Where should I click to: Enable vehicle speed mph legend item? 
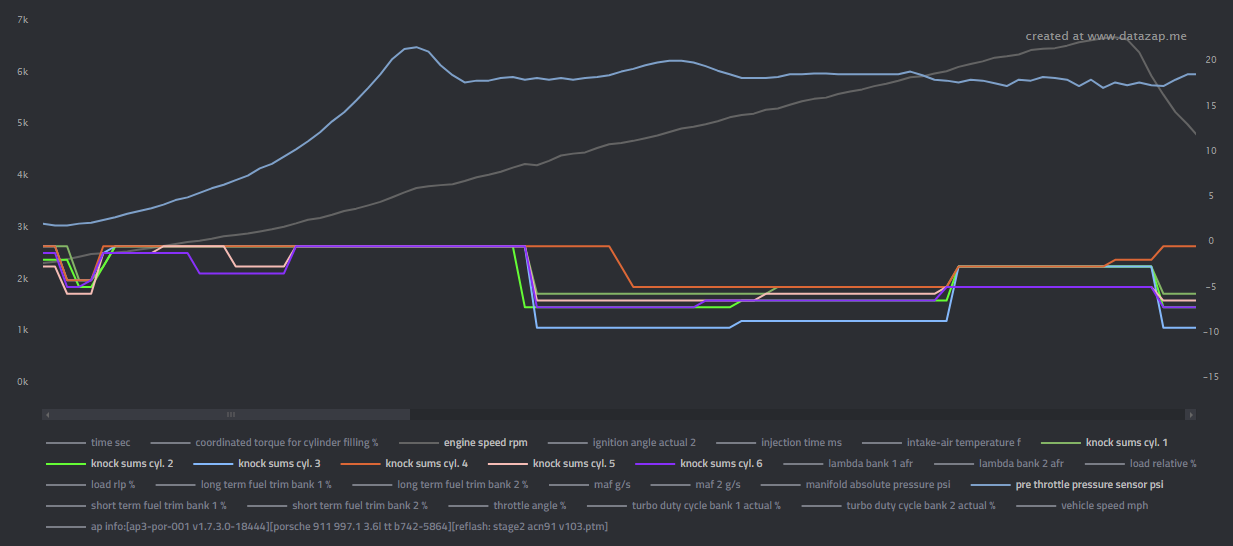click(x=1104, y=505)
